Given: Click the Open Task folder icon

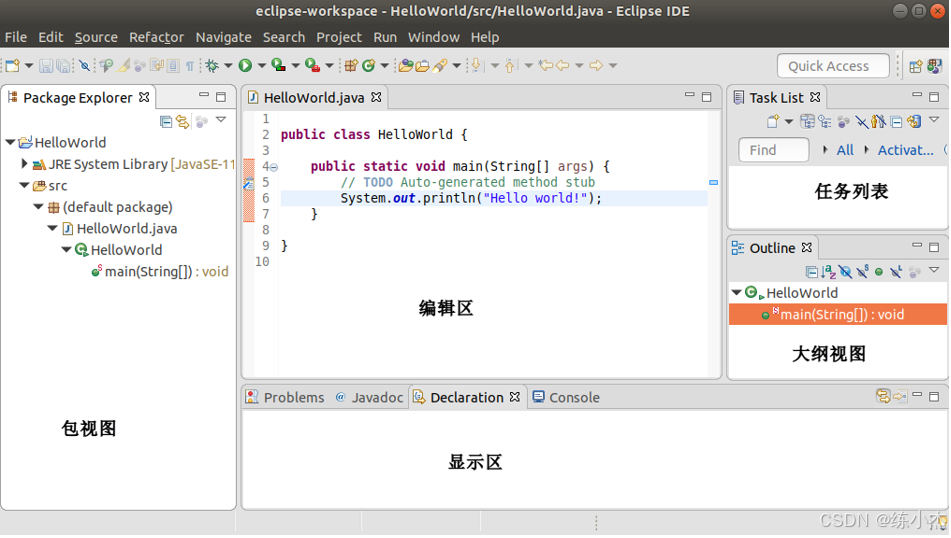Looking at the screenshot, I should (422, 66).
